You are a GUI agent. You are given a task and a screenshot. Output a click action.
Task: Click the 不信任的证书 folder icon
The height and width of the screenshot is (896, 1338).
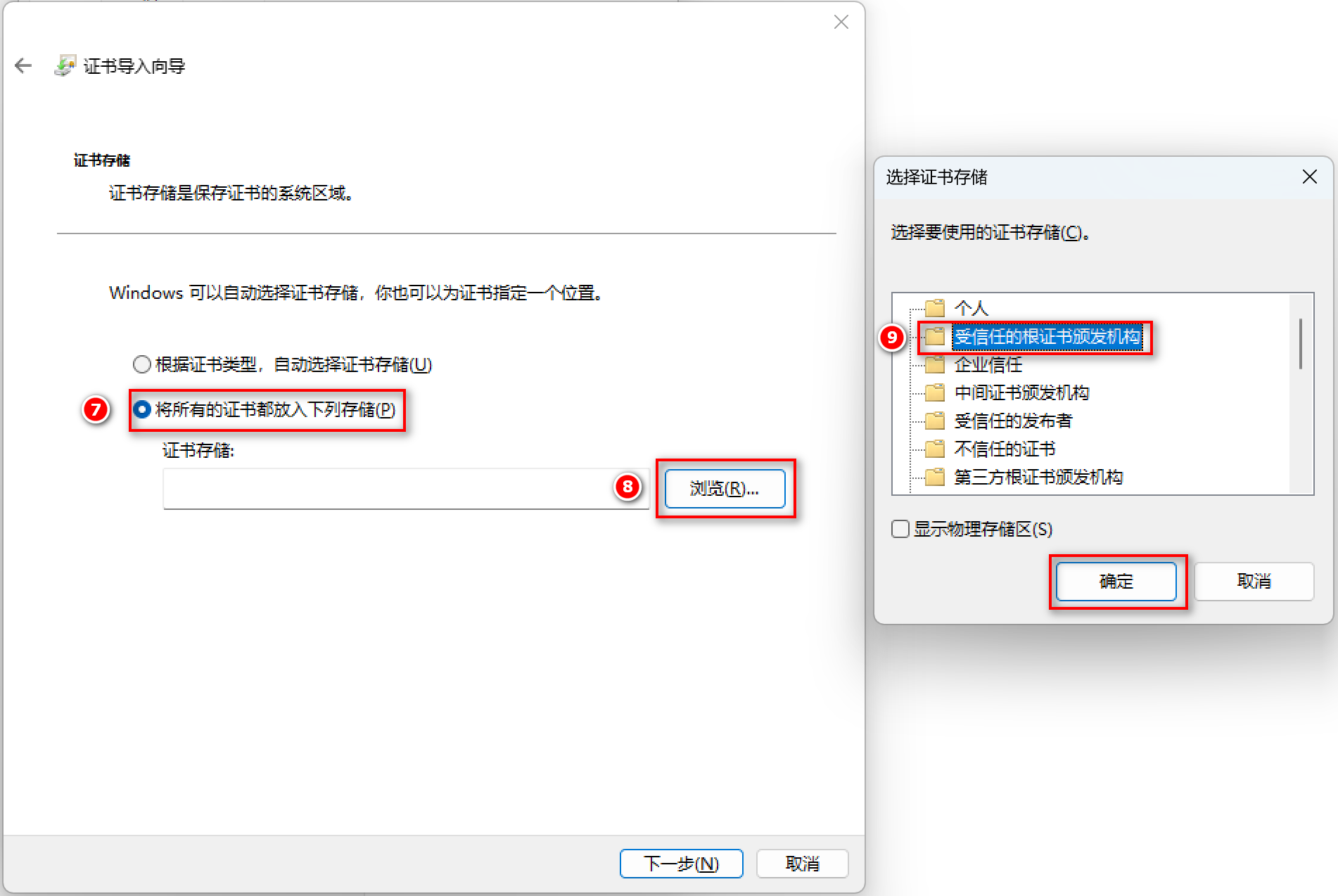click(935, 449)
